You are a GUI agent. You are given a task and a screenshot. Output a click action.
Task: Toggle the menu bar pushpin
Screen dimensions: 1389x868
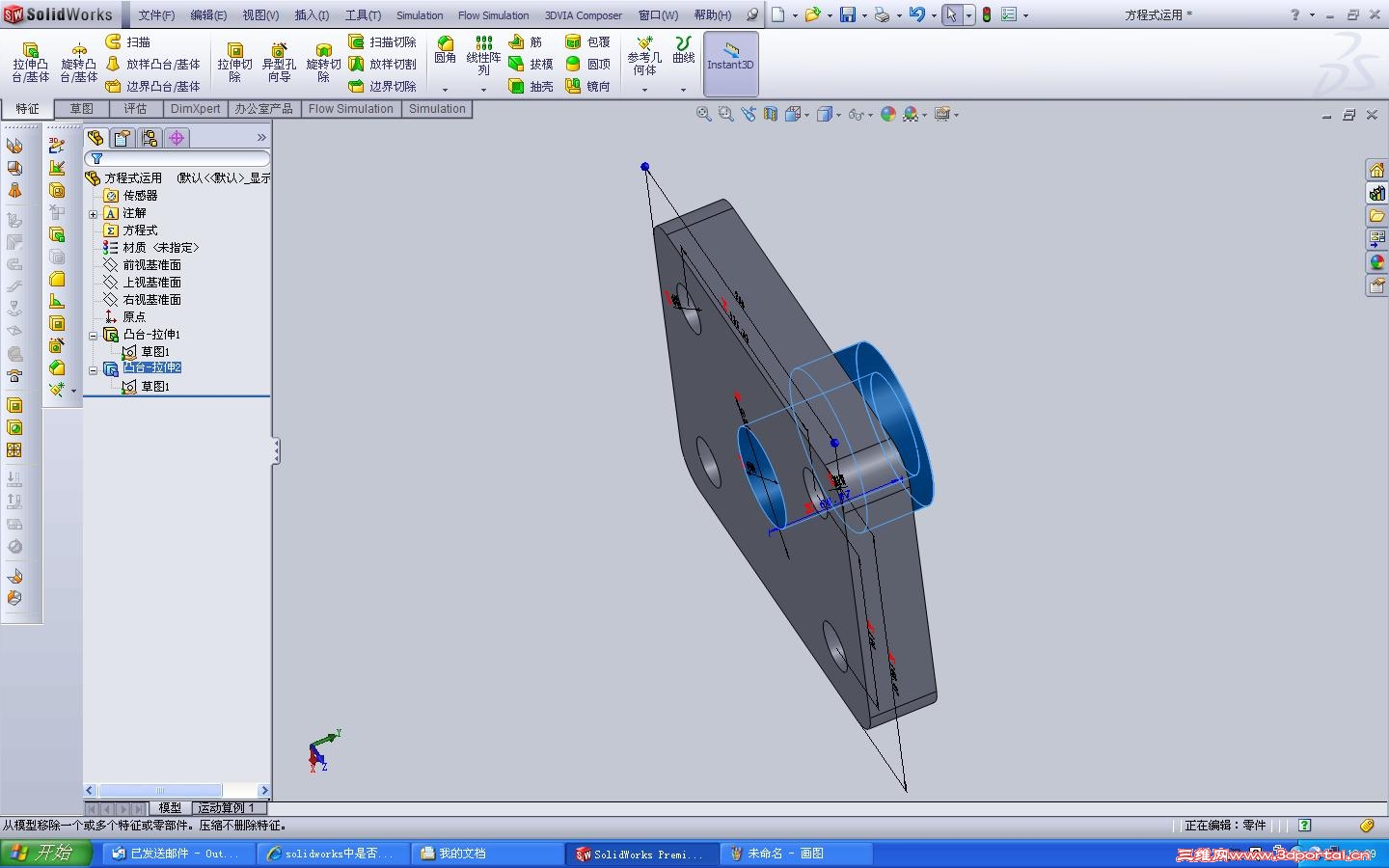pos(752,14)
